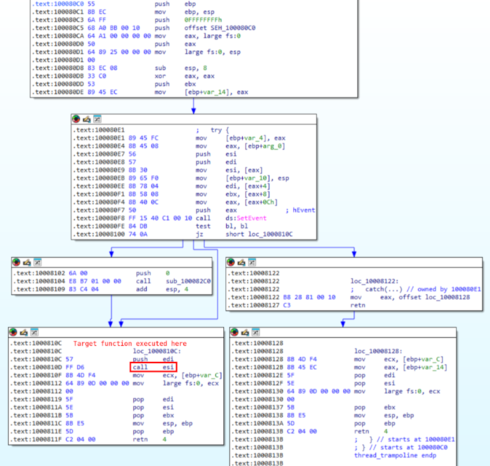Click the highlighted call esi instruction

tap(153, 367)
